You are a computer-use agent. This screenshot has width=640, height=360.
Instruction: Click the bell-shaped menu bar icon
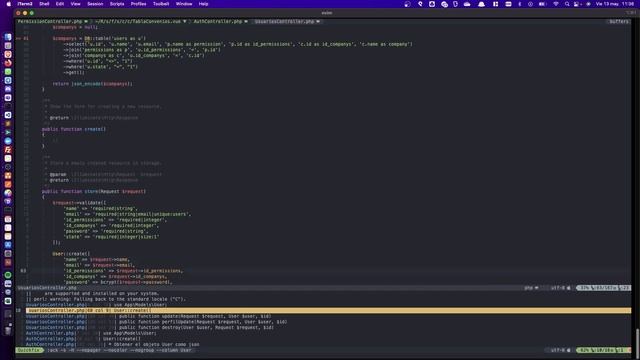pyautogui.click(x=482, y=4)
